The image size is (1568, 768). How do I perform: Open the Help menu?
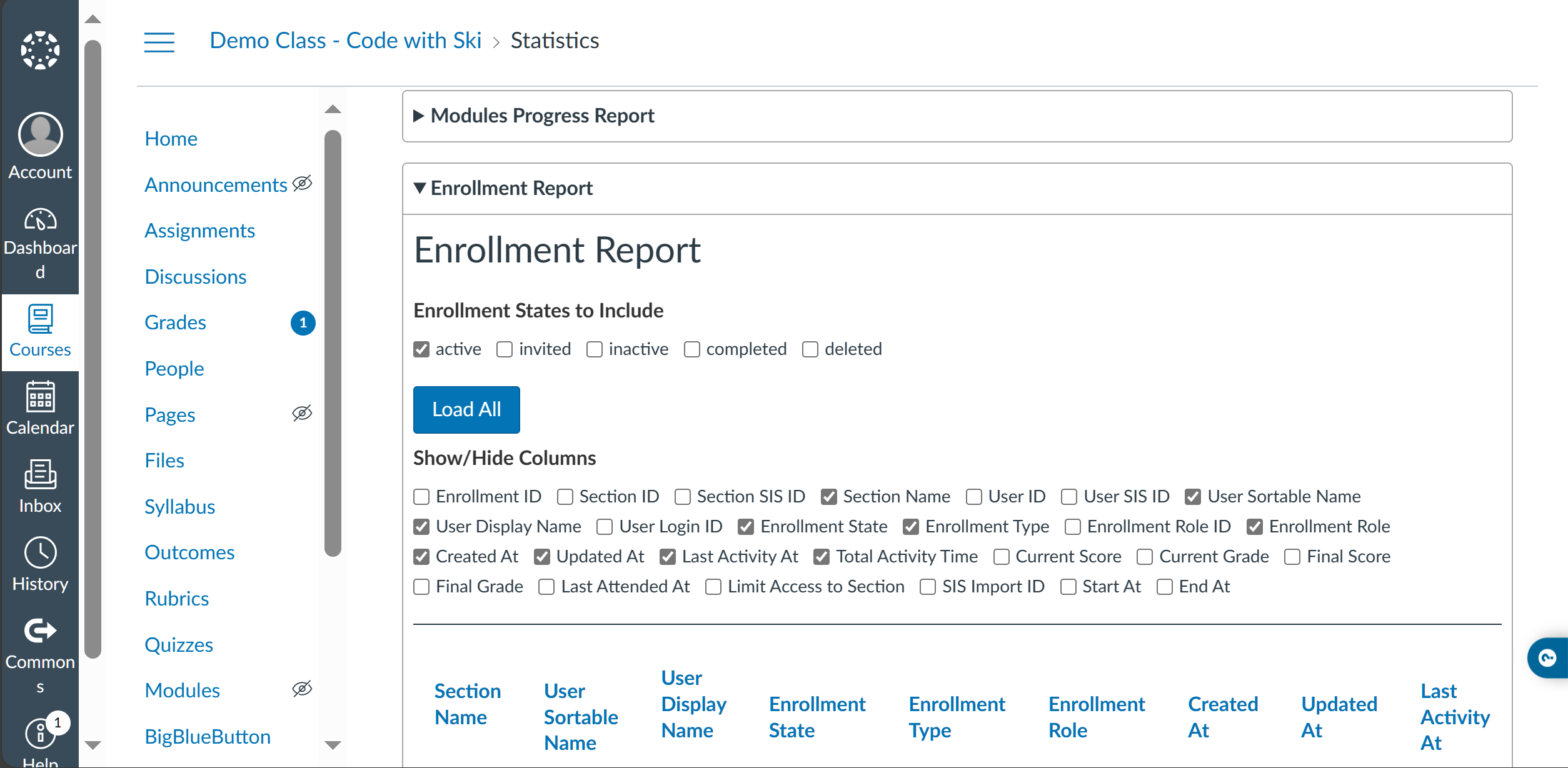pyautogui.click(x=39, y=734)
